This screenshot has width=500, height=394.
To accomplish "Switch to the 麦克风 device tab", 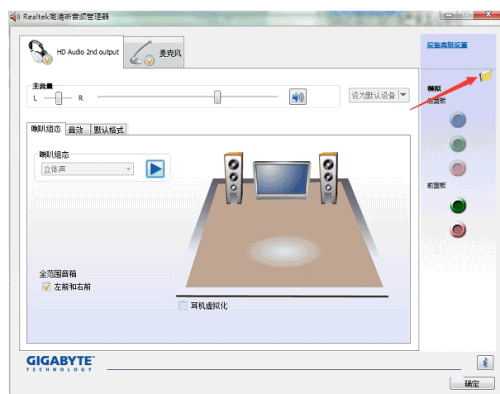I will tap(154, 53).
